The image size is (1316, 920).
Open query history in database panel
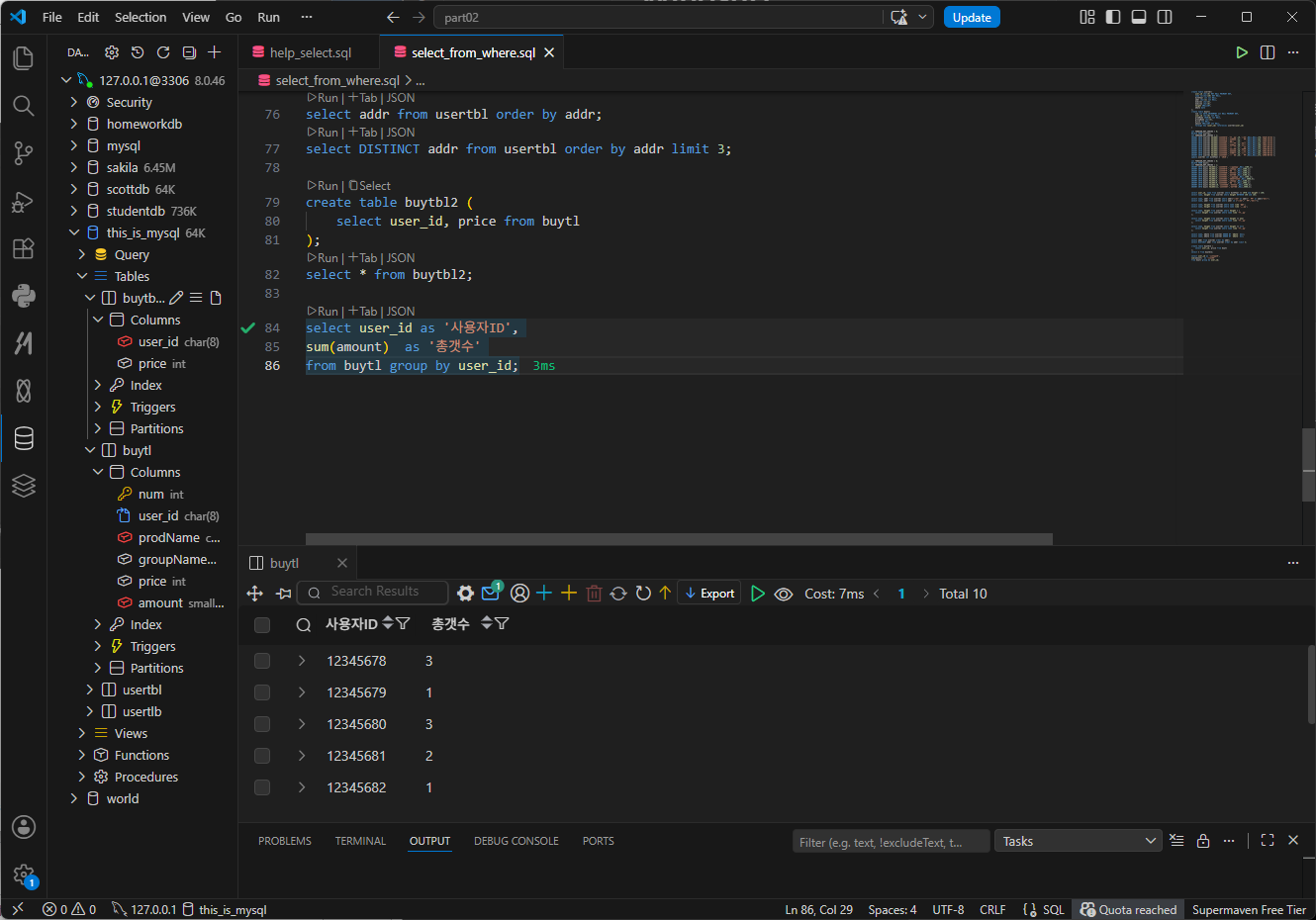[x=138, y=52]
